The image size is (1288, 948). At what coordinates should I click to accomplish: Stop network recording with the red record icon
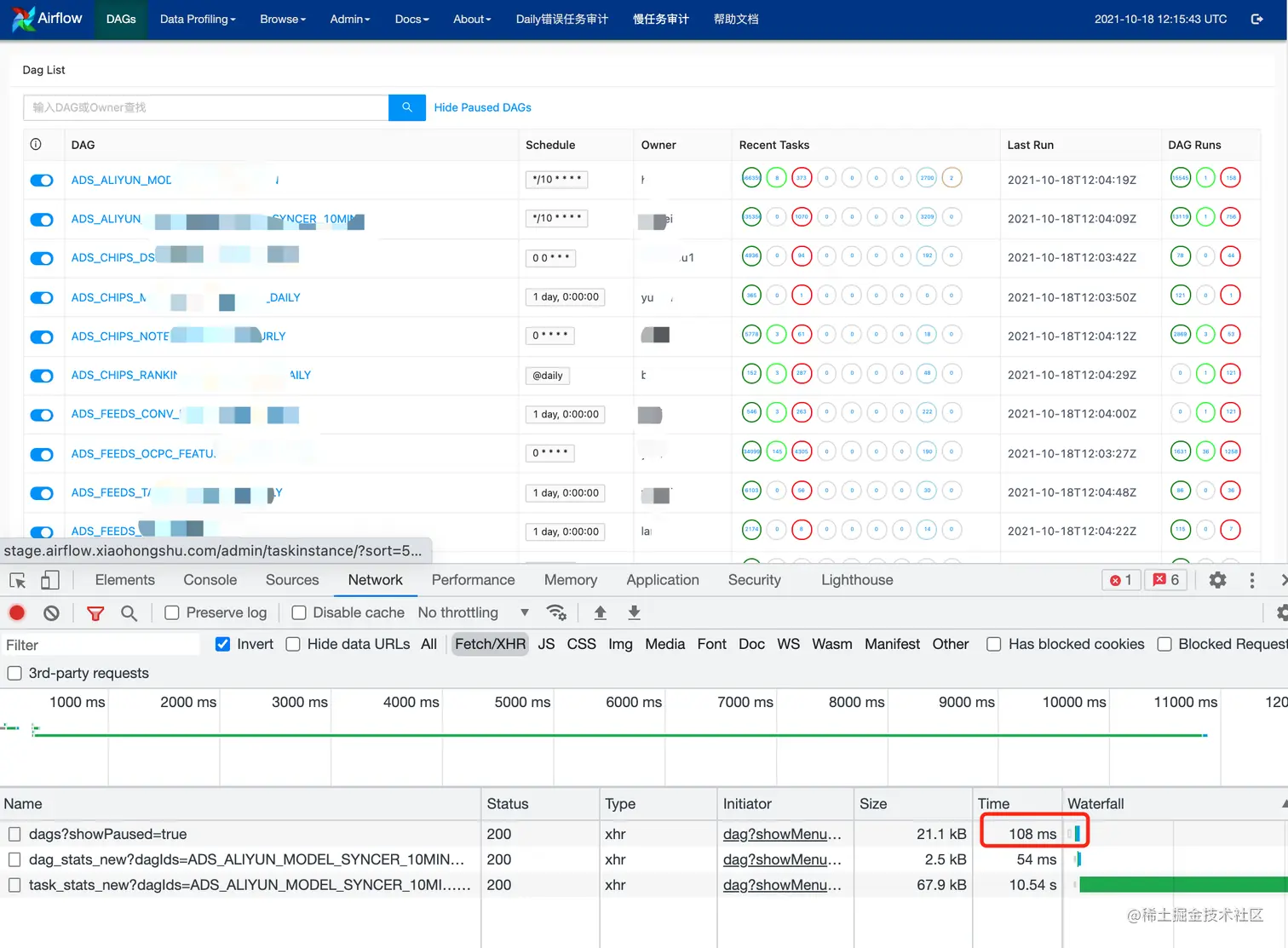pyautogui.click(x=17, y=612)
